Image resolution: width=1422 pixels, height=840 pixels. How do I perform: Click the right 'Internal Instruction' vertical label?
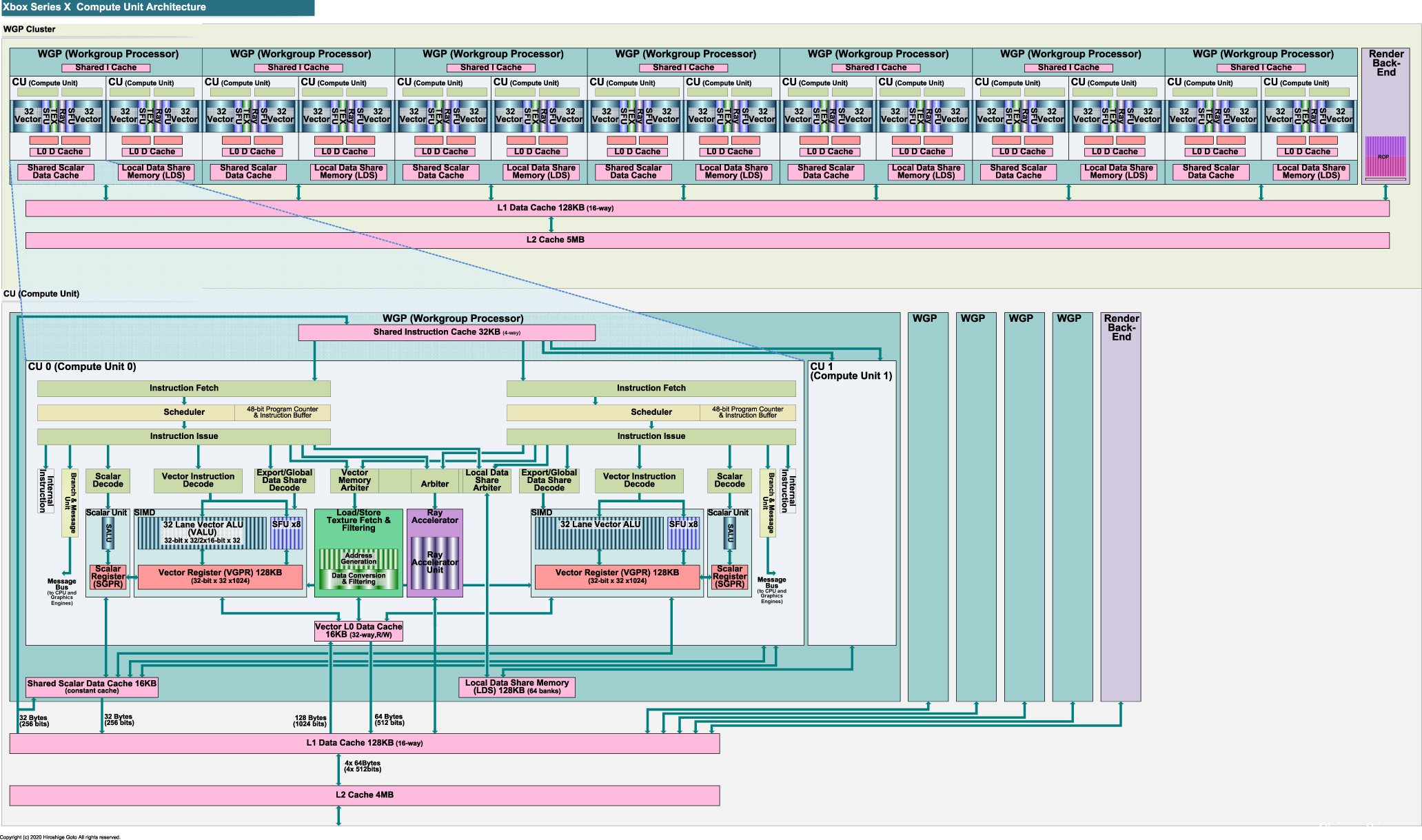pyautogui.click(x=788, y=491)
